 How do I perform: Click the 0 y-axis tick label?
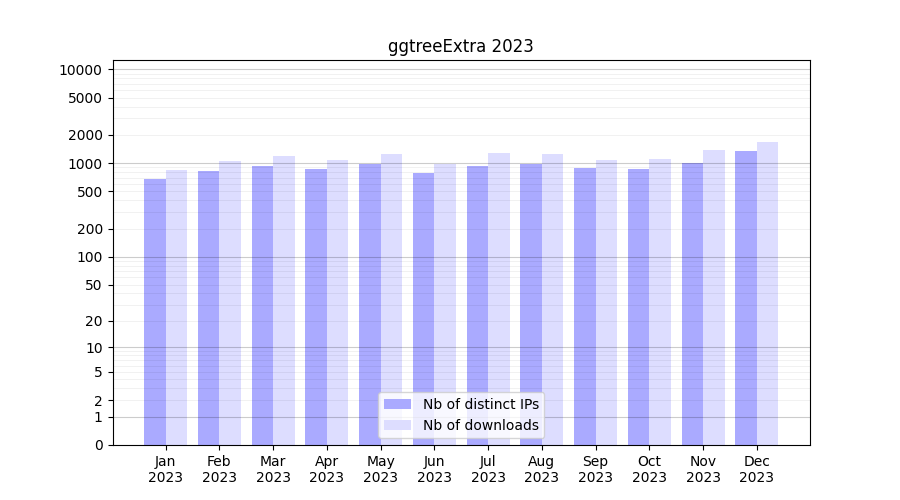pyautogui.click(x=98, y=445)
